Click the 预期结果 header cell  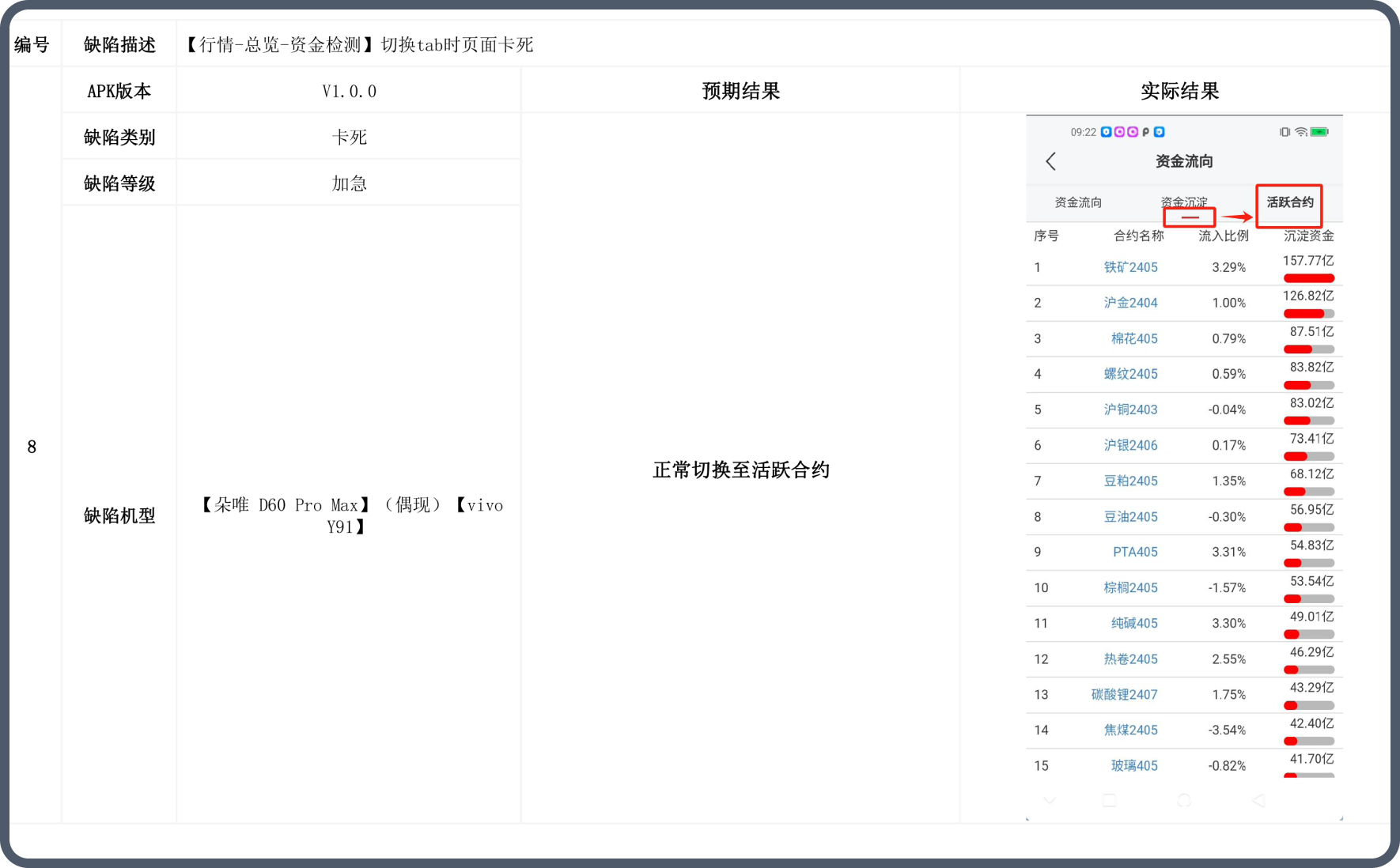click(740, 91)
